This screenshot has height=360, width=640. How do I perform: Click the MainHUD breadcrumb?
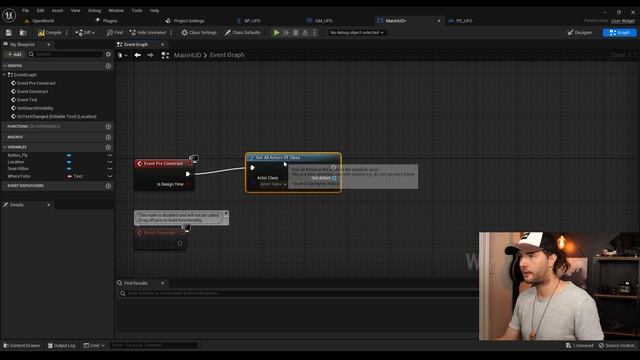pyautogui.click(x=187, y=55)
